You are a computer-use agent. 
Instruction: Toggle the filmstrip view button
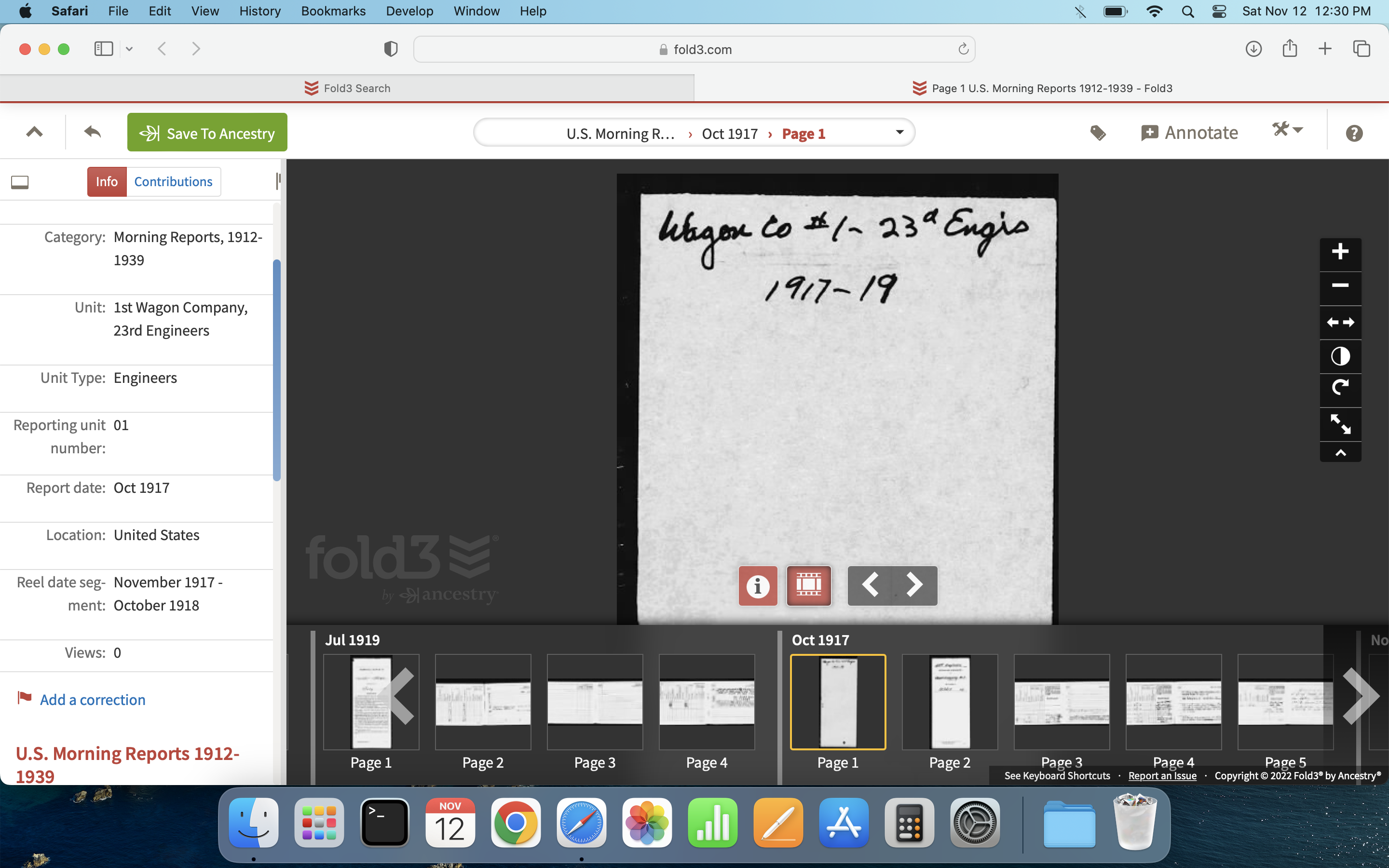(809, 585)
